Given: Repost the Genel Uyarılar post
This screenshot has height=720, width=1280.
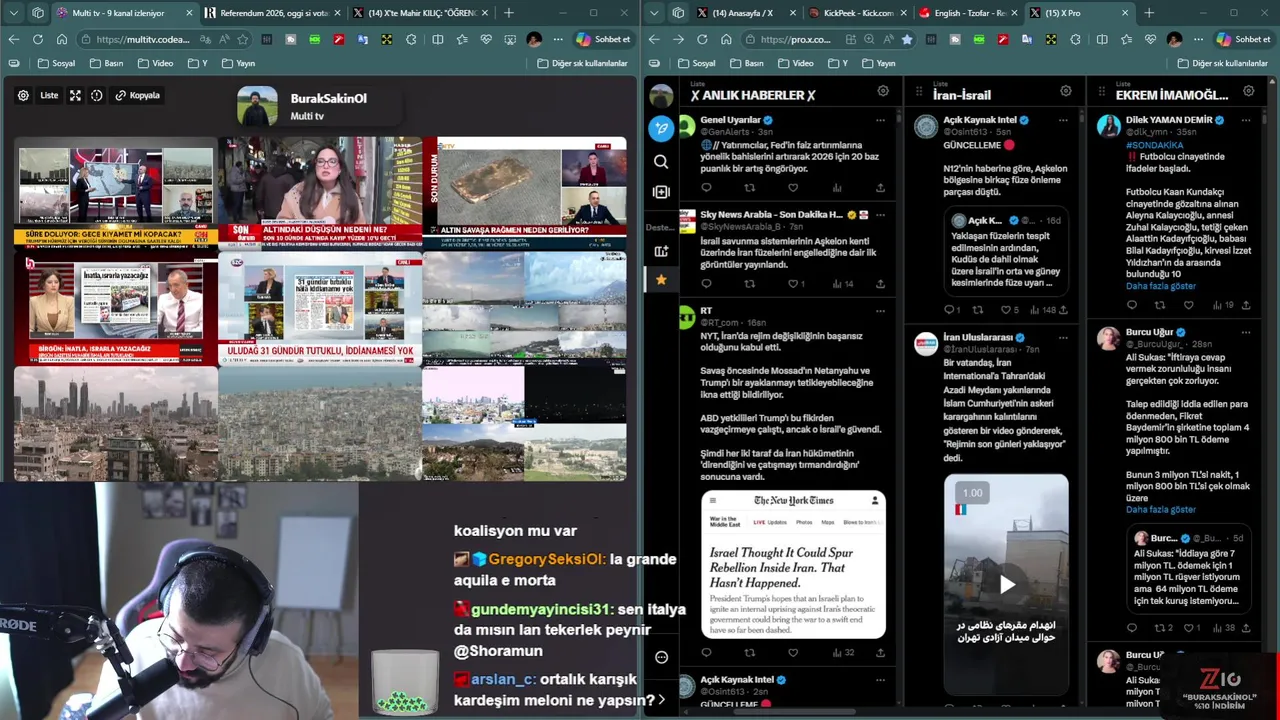Looking at the screenshot, I should click(x=750, y=187).
